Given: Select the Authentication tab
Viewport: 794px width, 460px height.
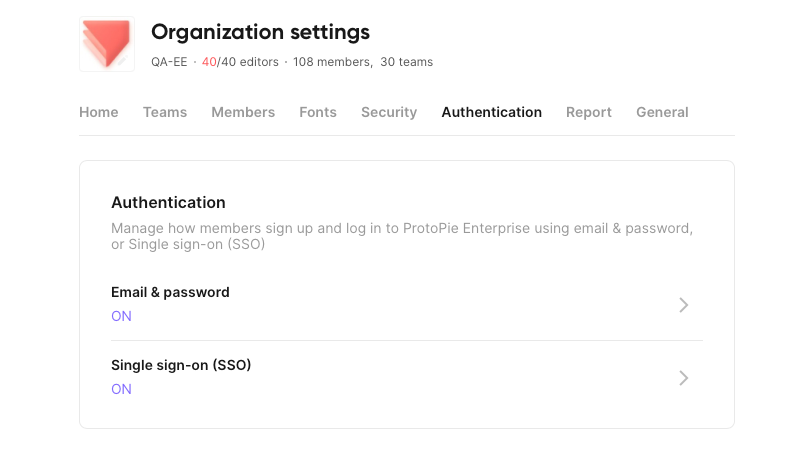Looking at the screenshot, I should [x=492, y=112].
